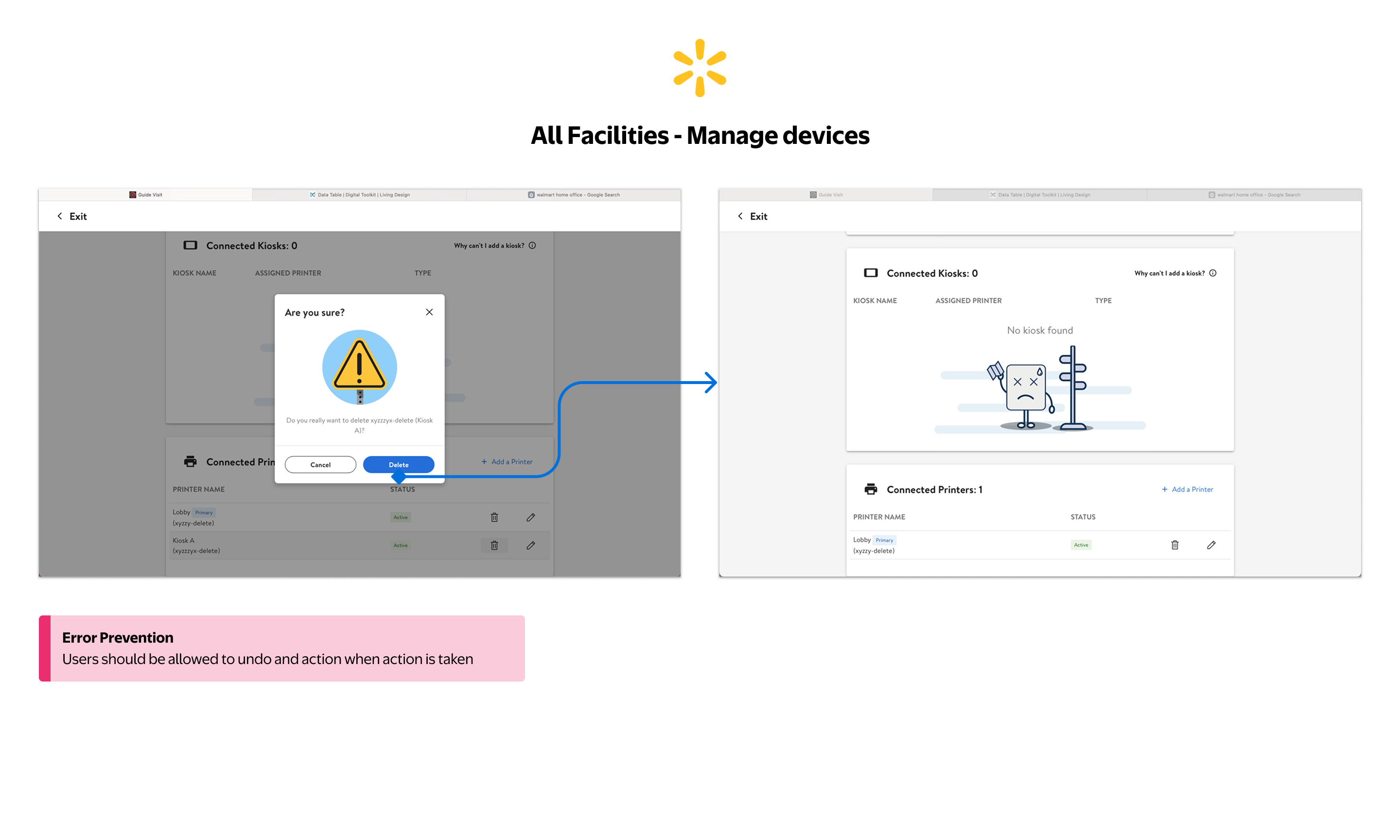Image resolution: width=1400 pixels, height=840 pixels.
Task: Click Delete button in confirmation dialog
Action: [x=399, y=465]
